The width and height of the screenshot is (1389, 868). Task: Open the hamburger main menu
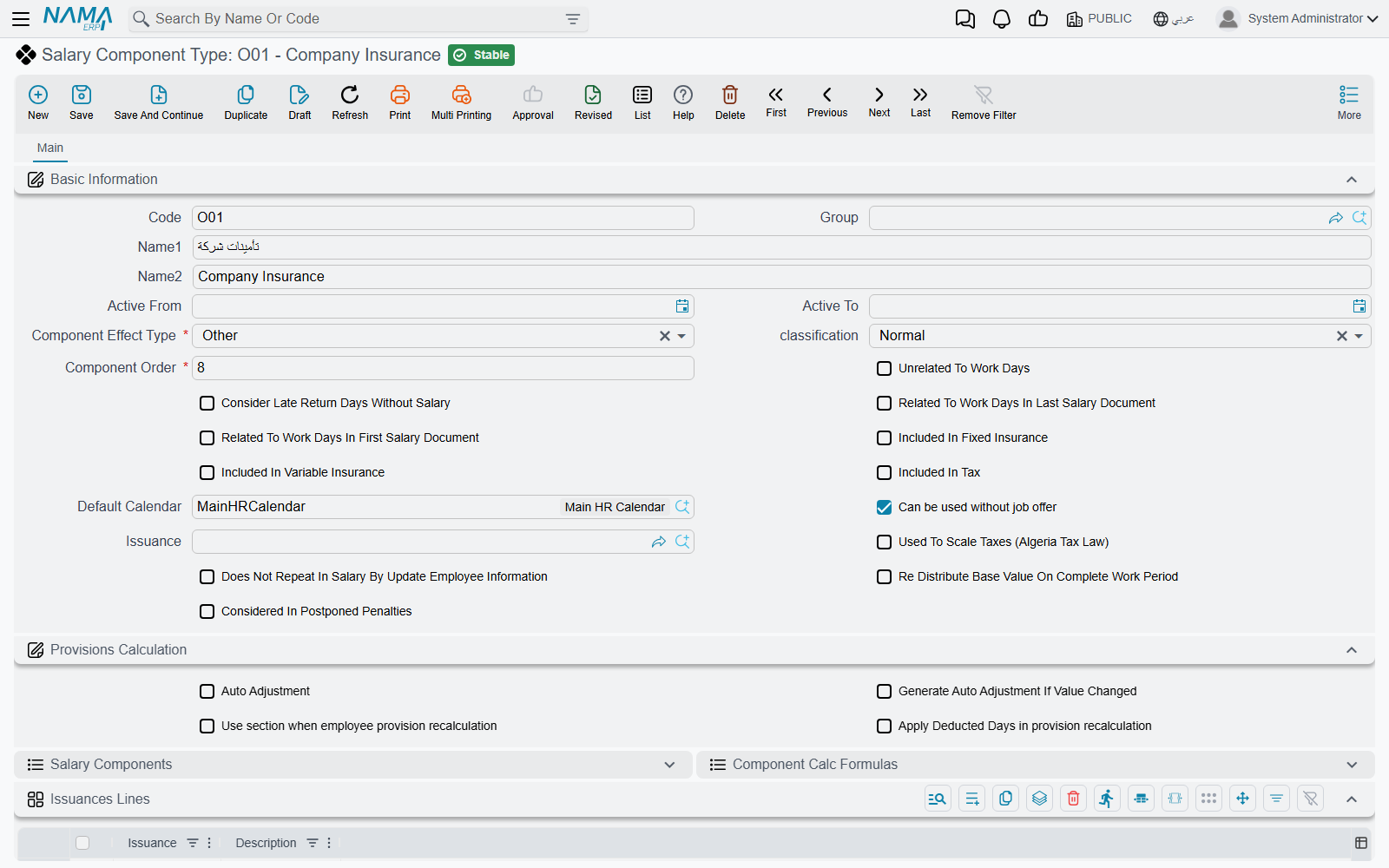click(x=21, y=18)
